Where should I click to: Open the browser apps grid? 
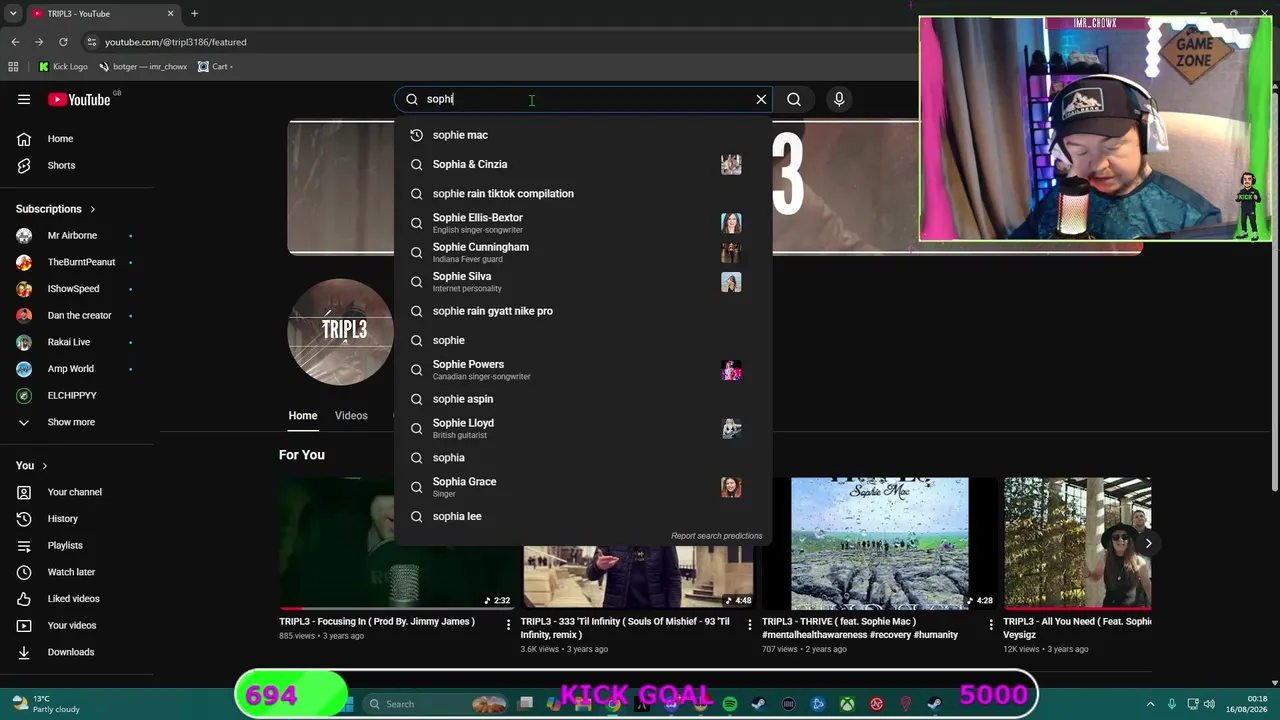13,67
